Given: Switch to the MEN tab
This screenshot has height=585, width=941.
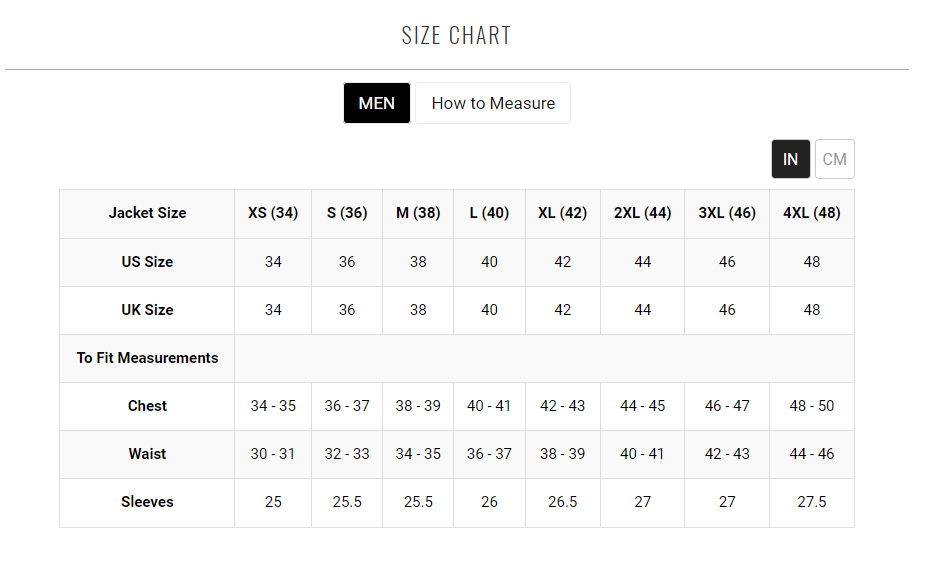Looking at the screenshot, I should (x=377, y=103).
